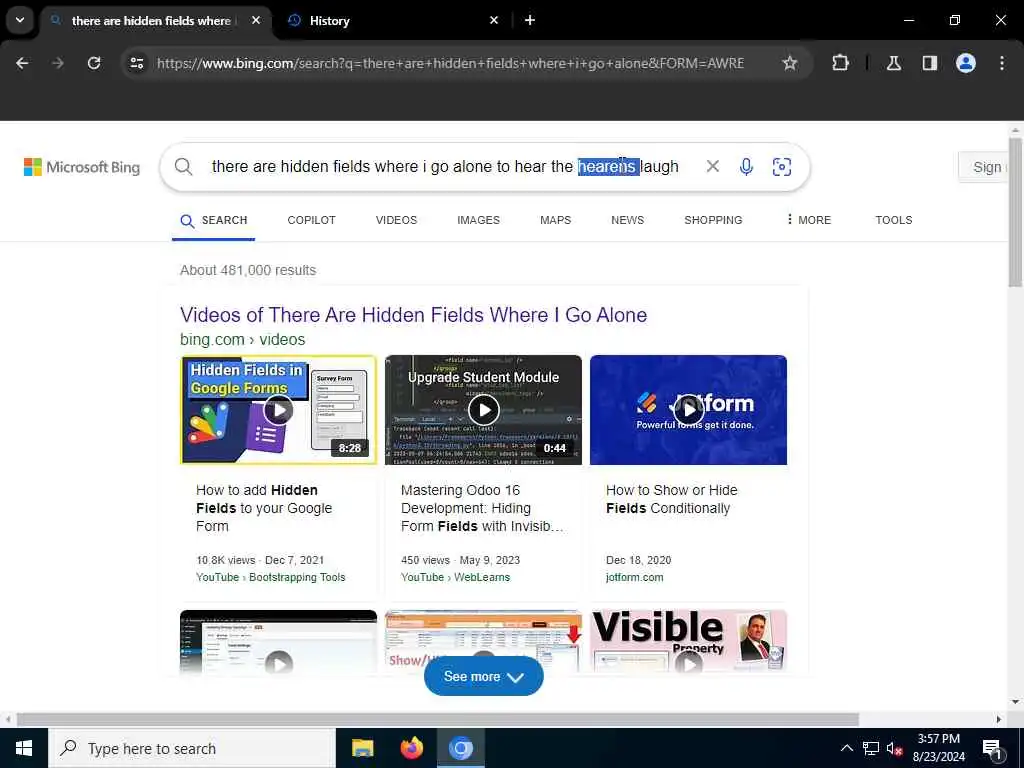
Task: Click into the Bing search query field
Action: pos(445,167)
